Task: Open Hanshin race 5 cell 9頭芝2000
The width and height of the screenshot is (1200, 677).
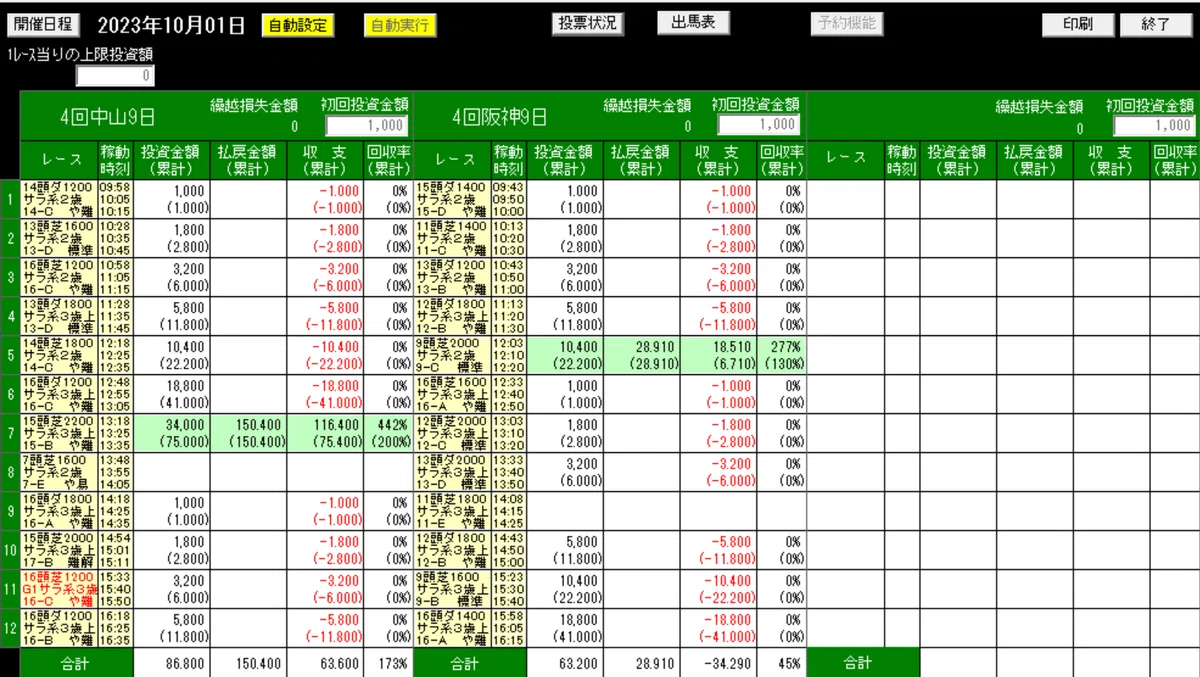Action: click(x=451, y=355)
